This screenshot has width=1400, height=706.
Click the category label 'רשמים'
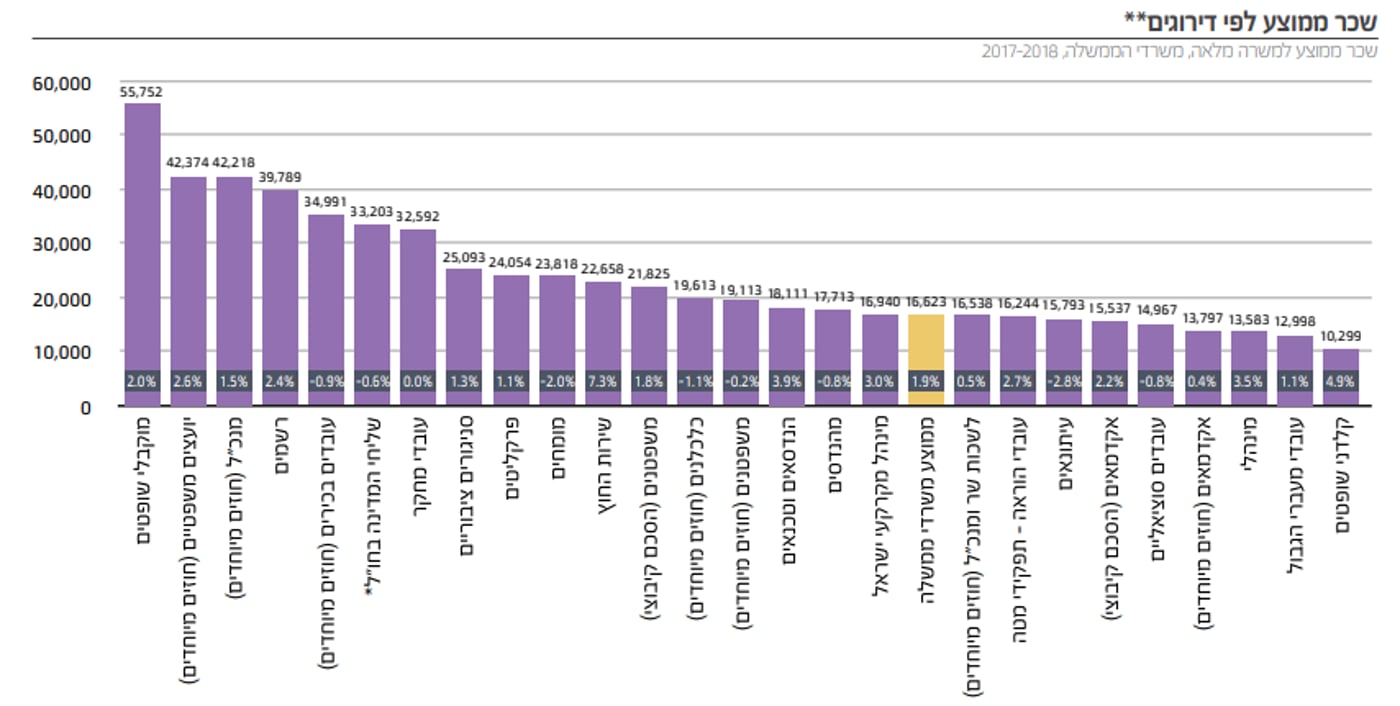tap(280, 447)
